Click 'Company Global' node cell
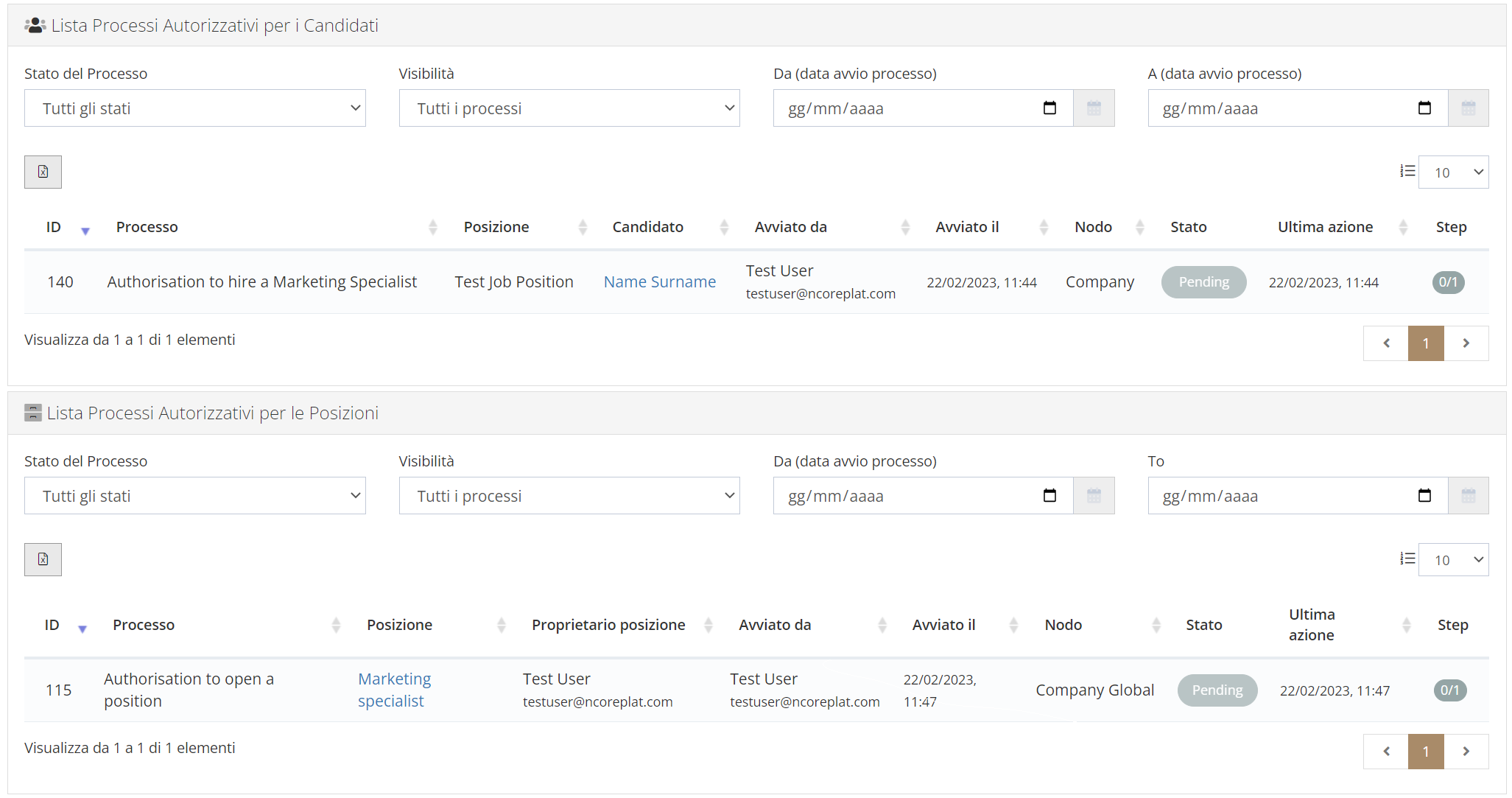1512x798 pixels. click(x=1094, y=690)
